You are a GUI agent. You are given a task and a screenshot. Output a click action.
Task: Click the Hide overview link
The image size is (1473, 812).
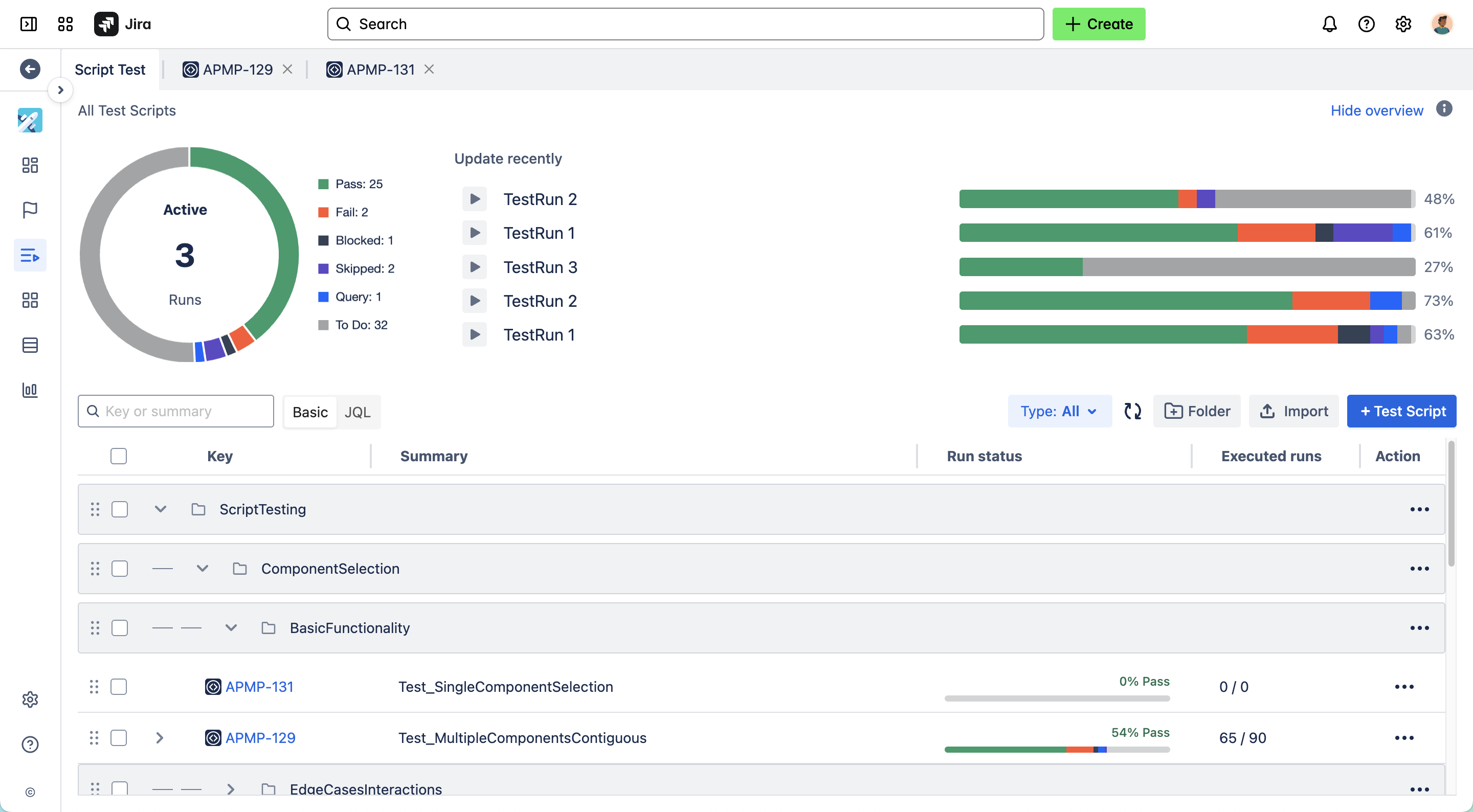point(1377,110)
